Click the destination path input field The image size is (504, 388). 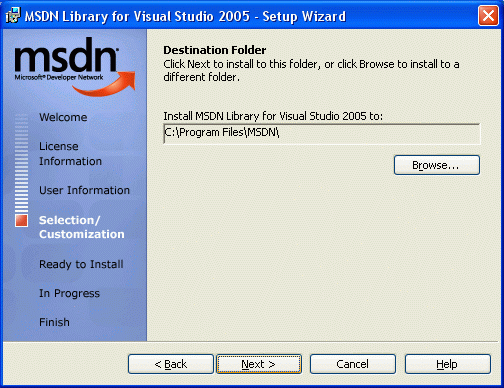pyautogui.click(x=322, y=133)
